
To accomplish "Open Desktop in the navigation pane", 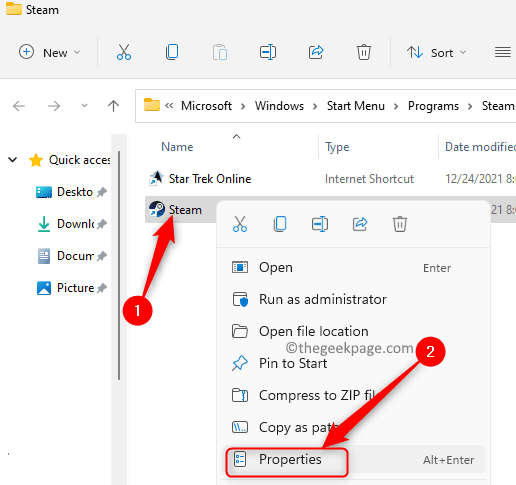I will 75,192.
